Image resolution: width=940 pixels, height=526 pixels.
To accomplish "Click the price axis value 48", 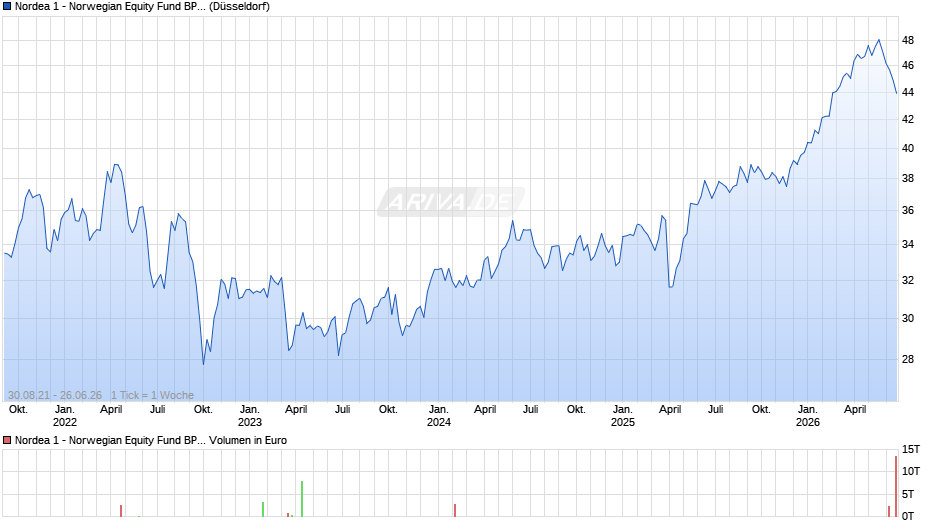I will (x=908, y=41).
